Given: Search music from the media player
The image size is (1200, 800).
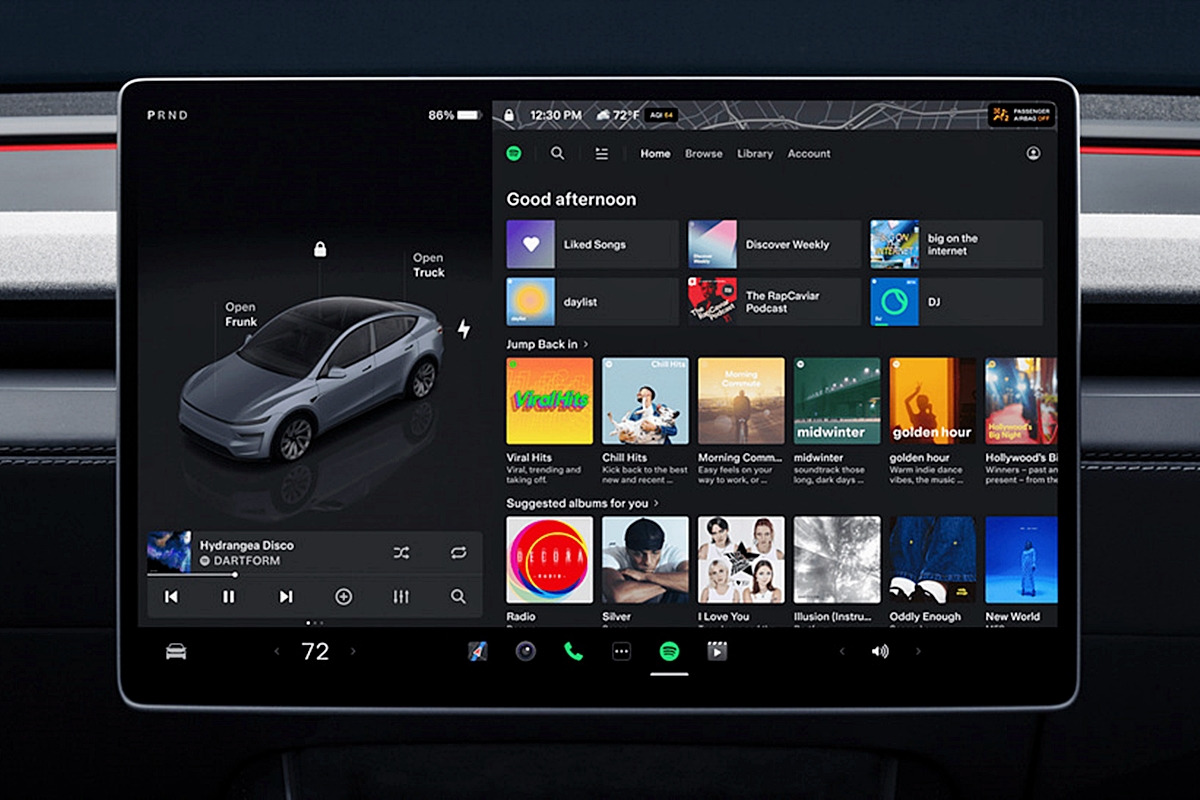Looking at the screenshot, I should [x=458, y=597].
